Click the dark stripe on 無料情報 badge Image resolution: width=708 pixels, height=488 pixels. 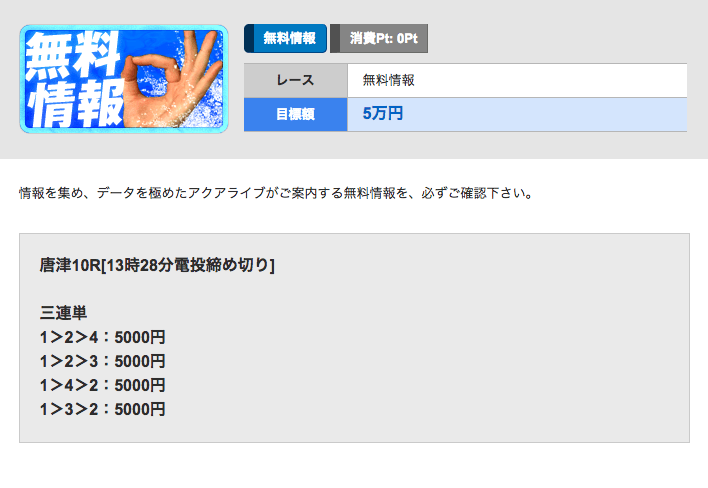pyautogui.click(x=249, y=38)
